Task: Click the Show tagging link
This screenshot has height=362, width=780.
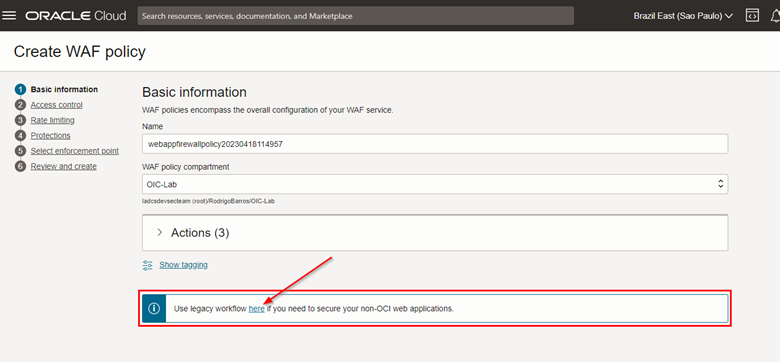Action: tap(183, 265)
